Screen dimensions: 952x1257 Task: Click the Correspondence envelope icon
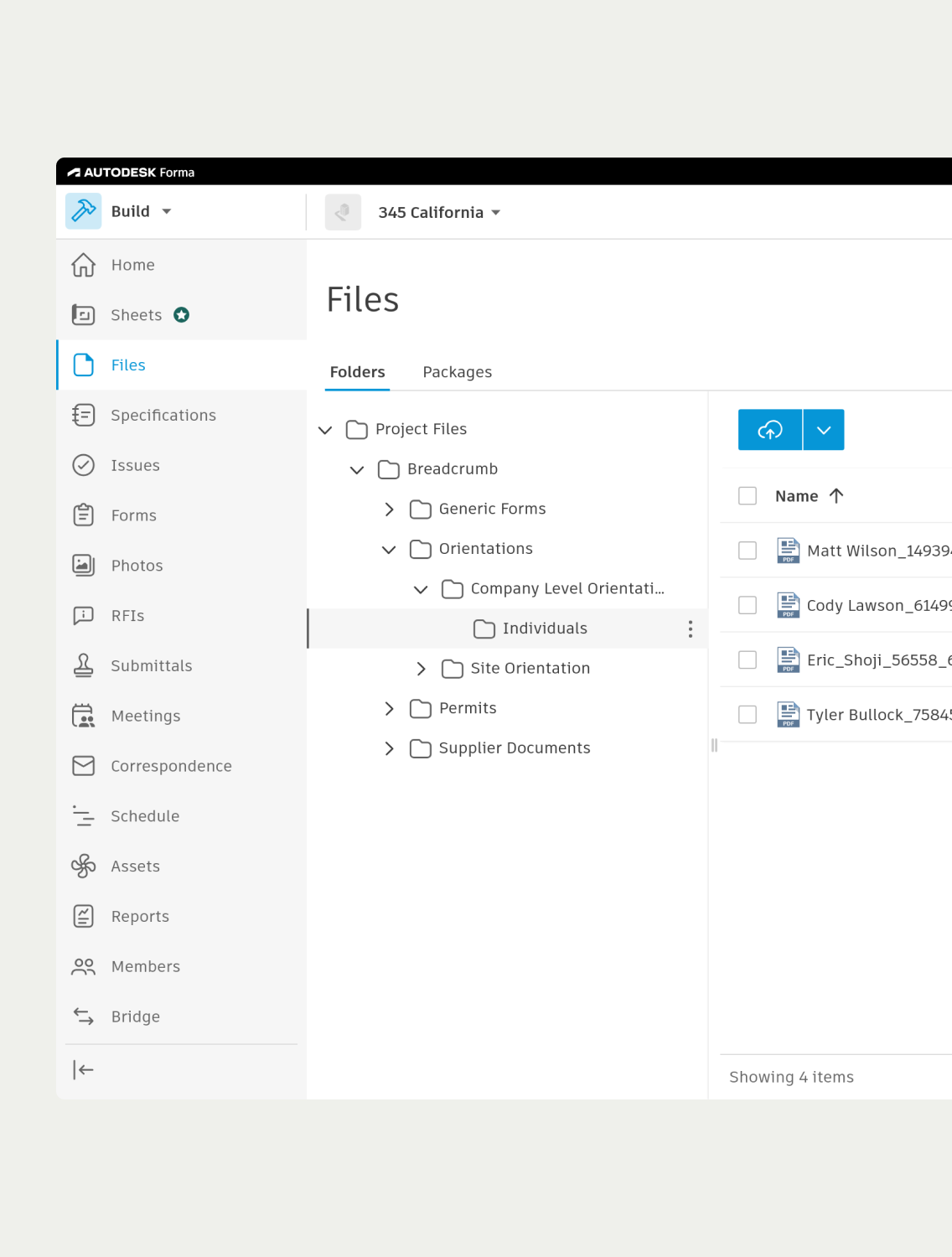84,766
